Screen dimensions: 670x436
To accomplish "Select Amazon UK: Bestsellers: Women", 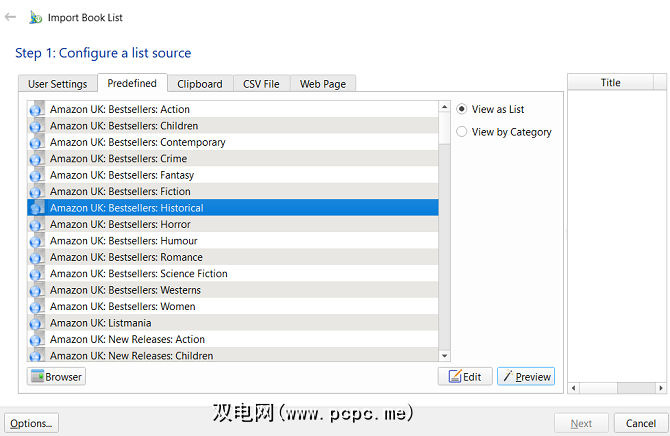I will tap(233, 306).
